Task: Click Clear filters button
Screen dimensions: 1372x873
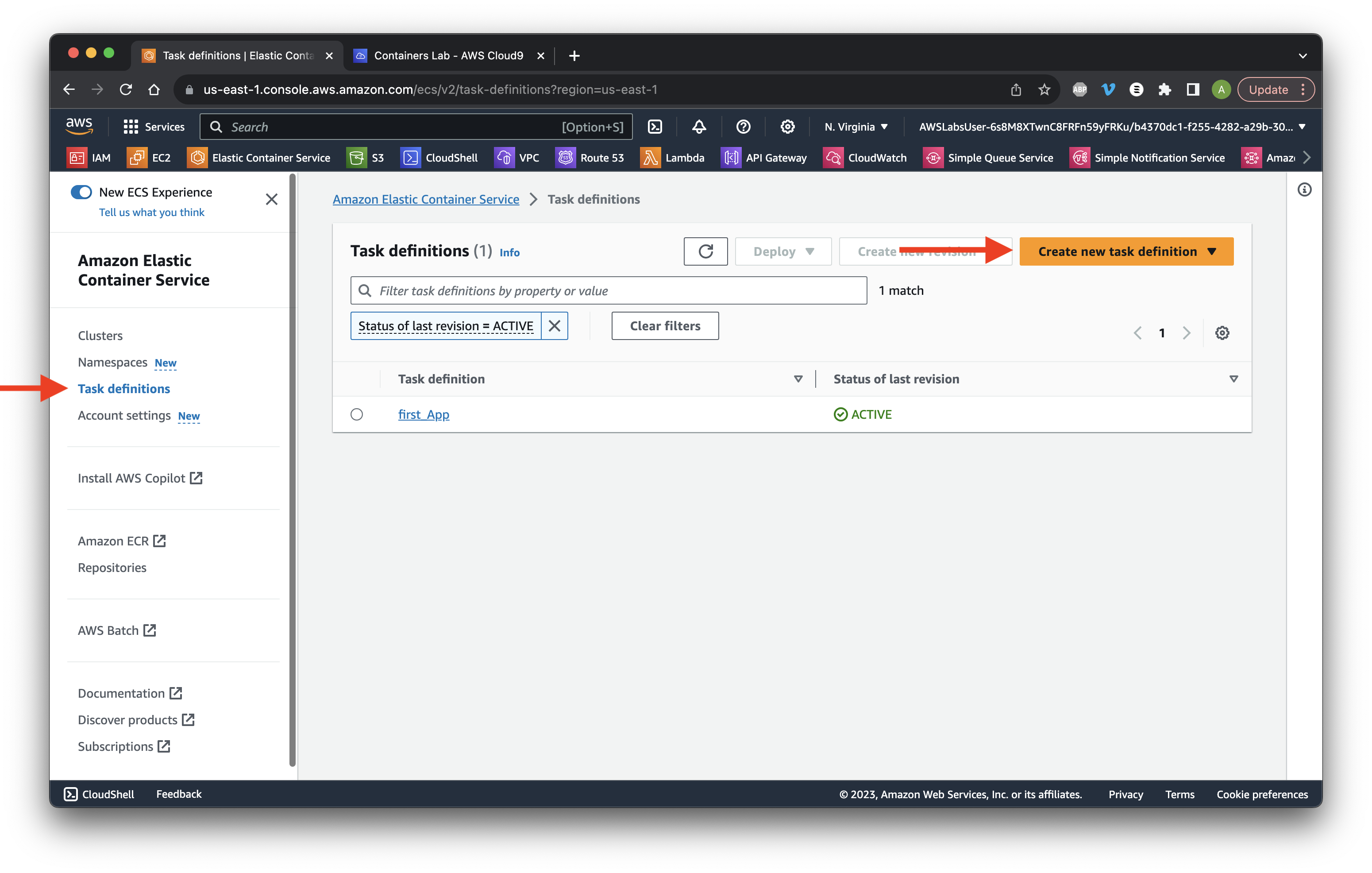Action: (x=665, y=326)
